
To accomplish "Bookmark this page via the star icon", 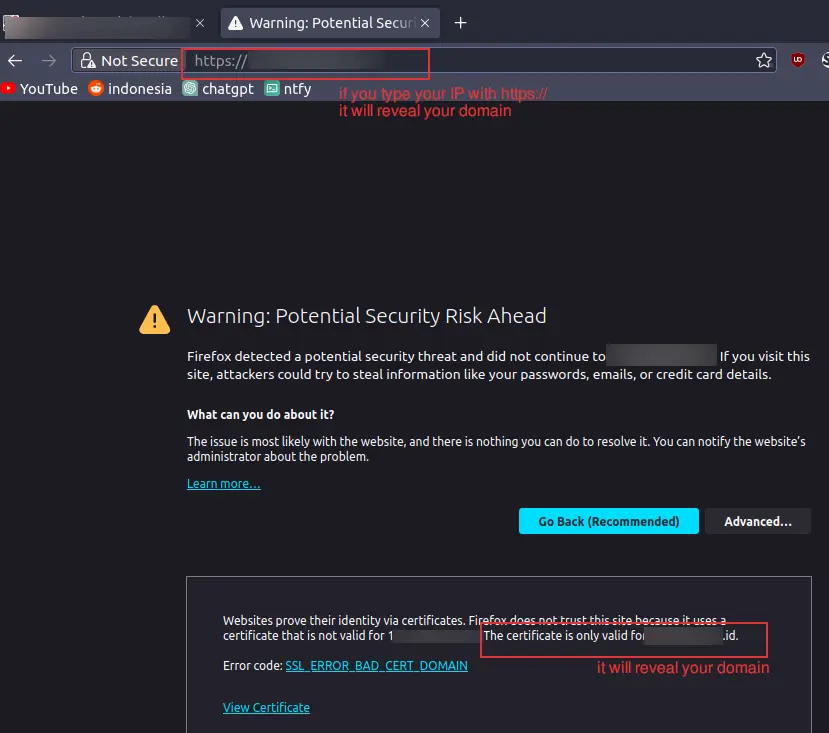I will pos(764,60).
